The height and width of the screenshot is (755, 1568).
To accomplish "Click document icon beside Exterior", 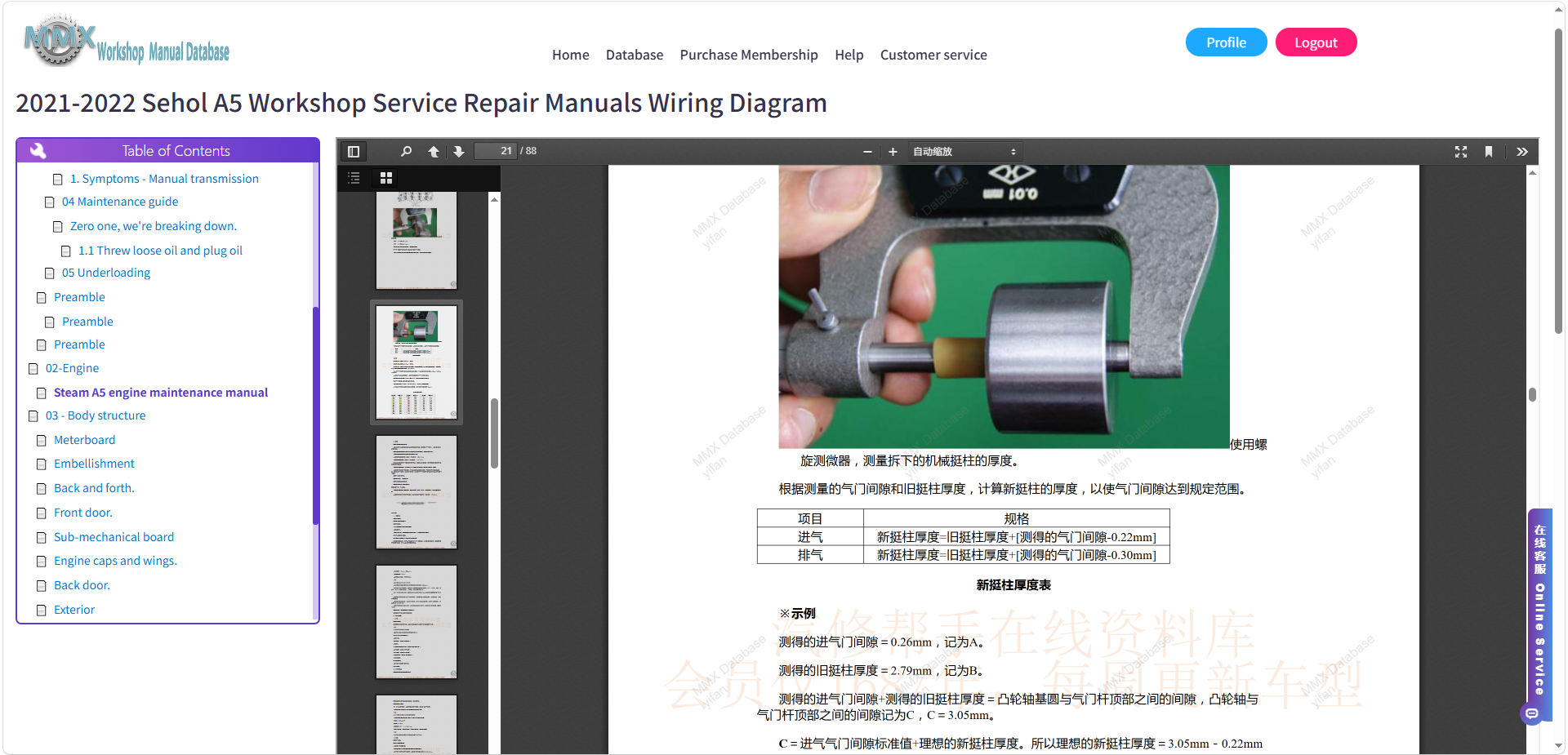I will click(42, 611).
